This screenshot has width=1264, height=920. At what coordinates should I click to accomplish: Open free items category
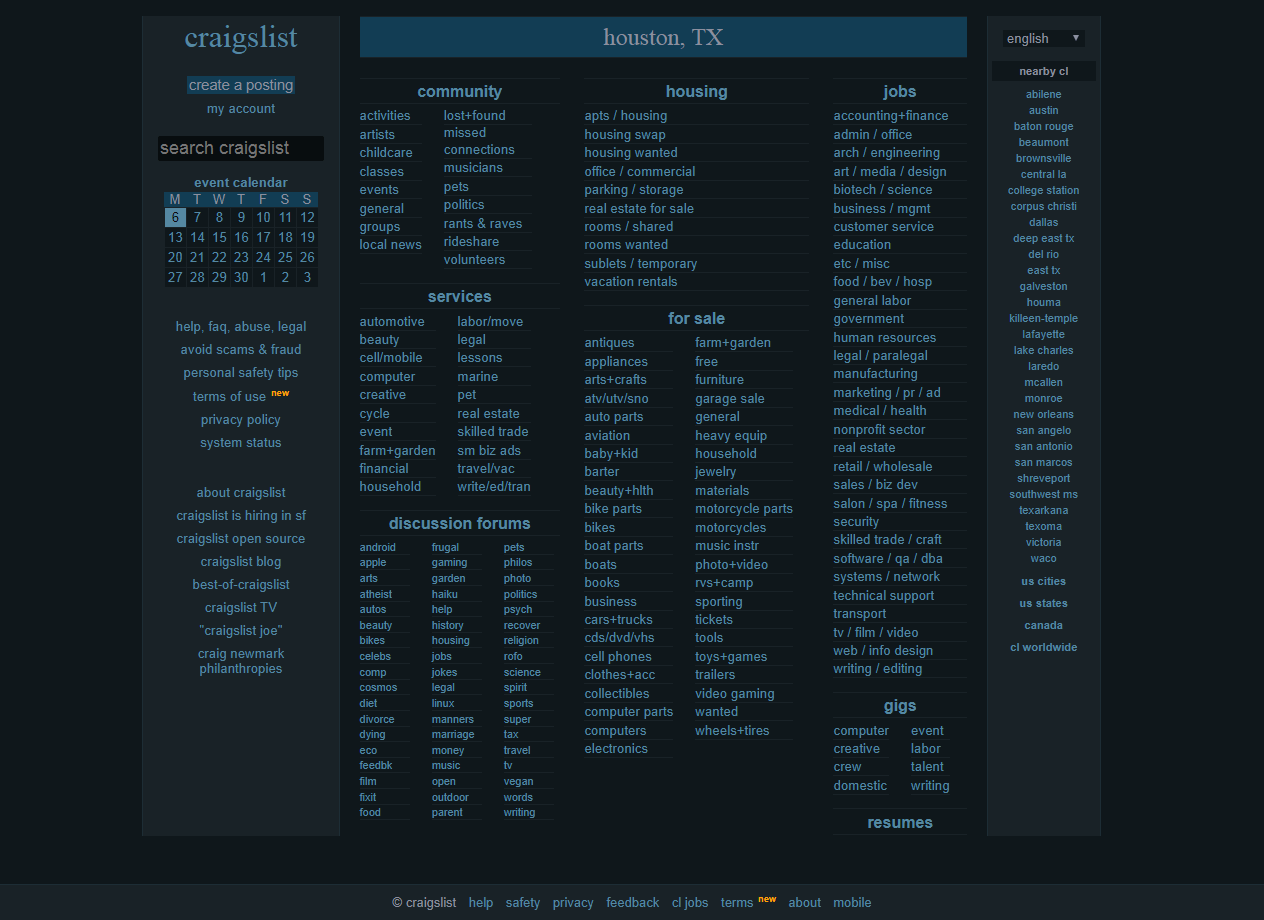click(x=707, y=361)
